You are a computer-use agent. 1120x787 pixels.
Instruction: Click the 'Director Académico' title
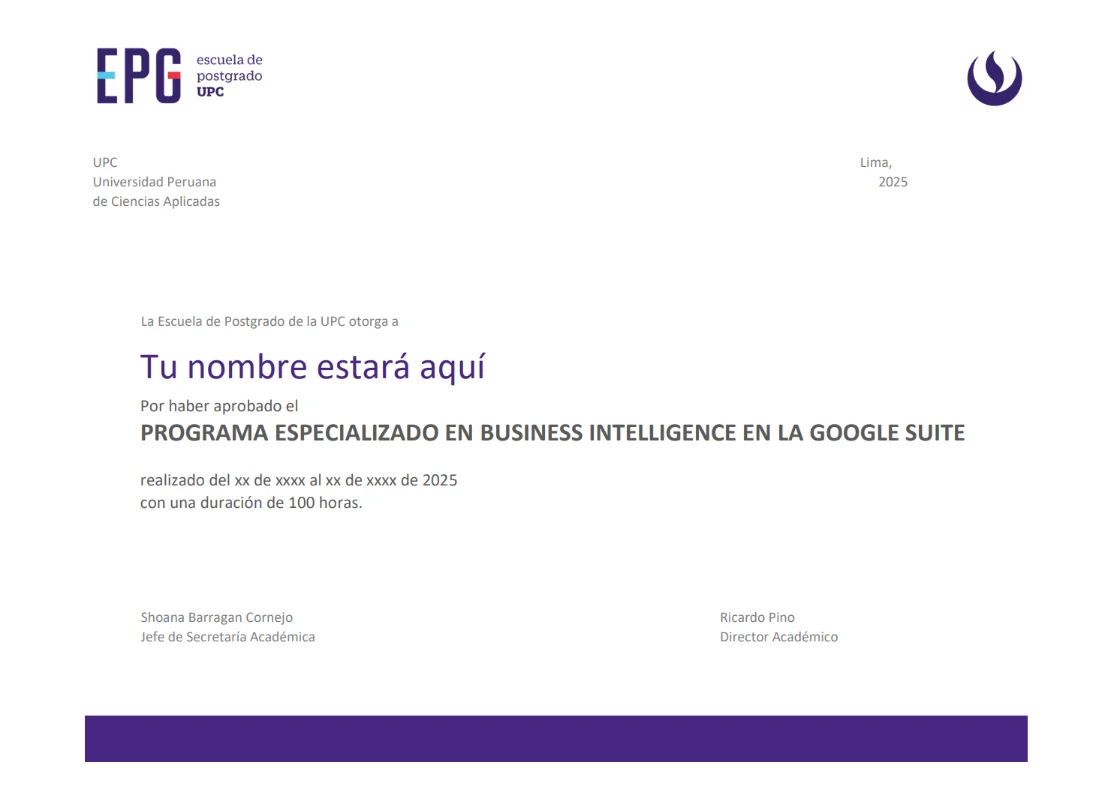click(779, 636)
